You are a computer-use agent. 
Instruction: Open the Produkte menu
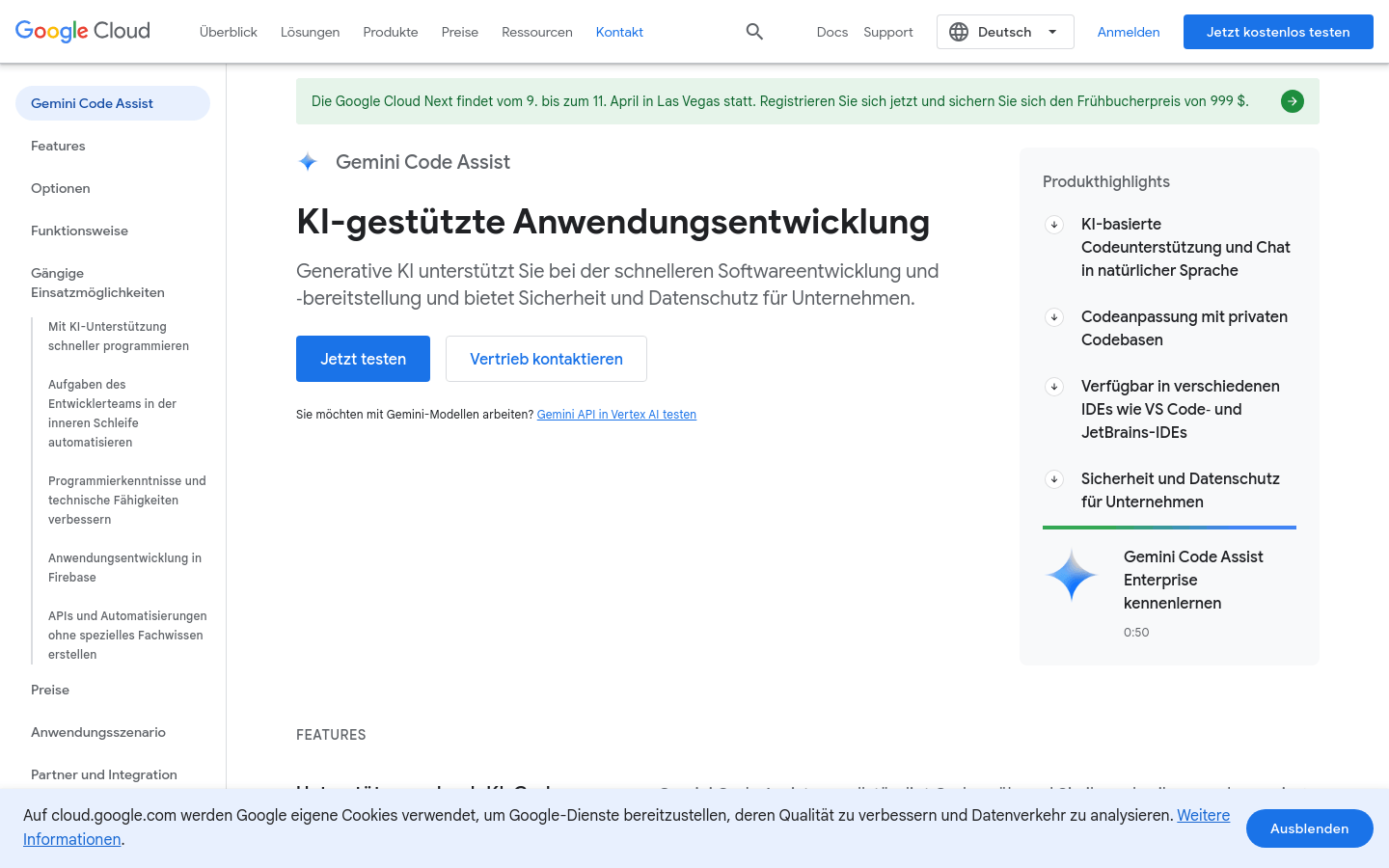(391, 32)
